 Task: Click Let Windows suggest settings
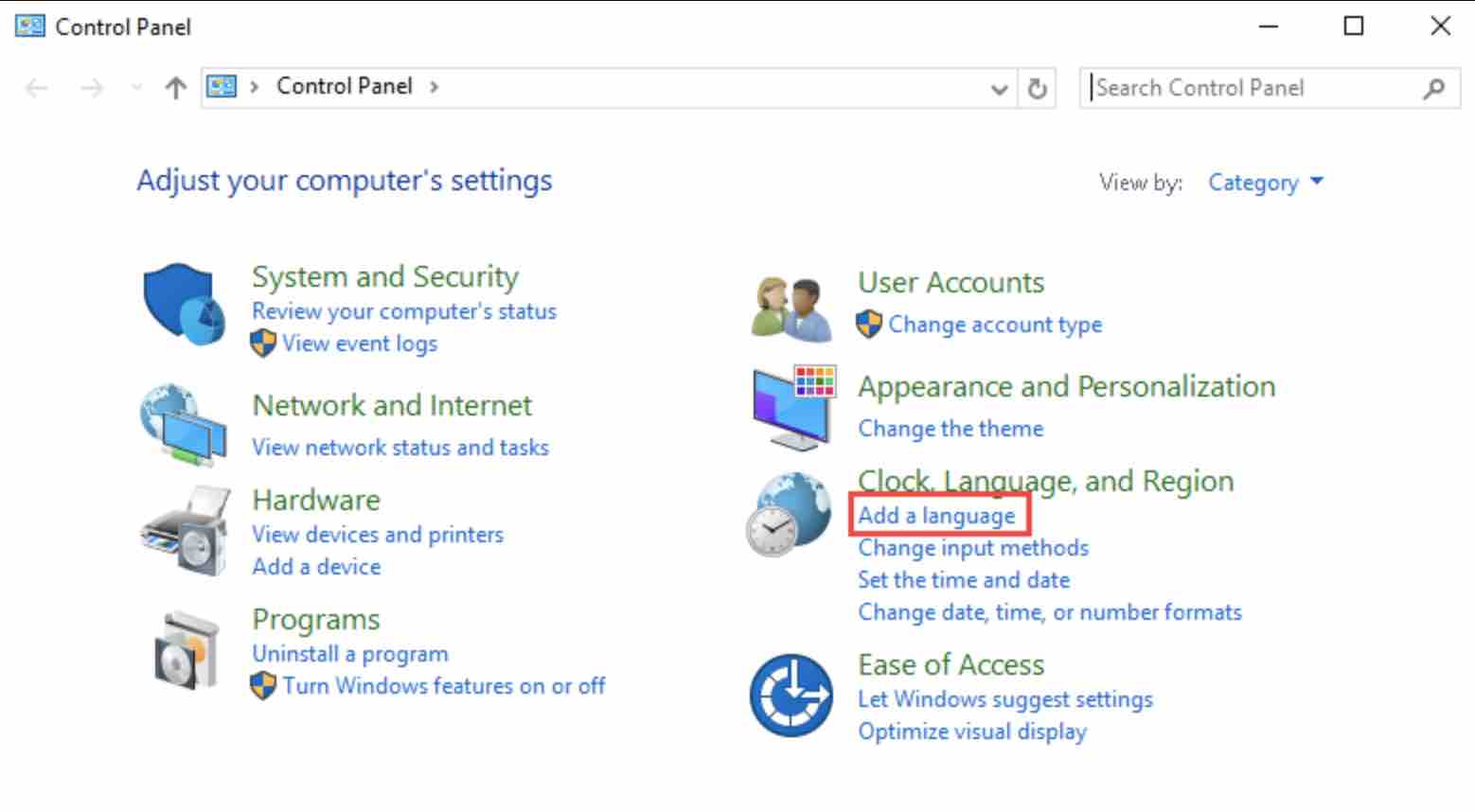(x=1005, y=699)
